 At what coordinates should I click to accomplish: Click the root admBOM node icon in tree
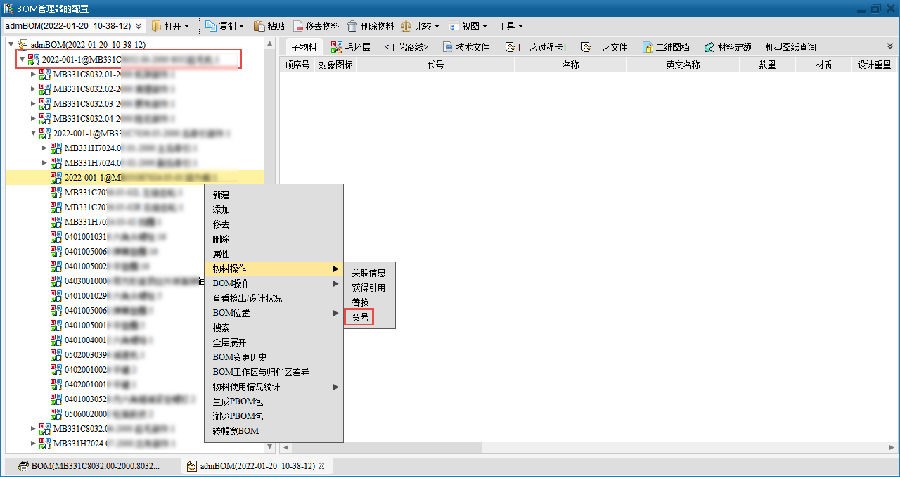[22, 45]
